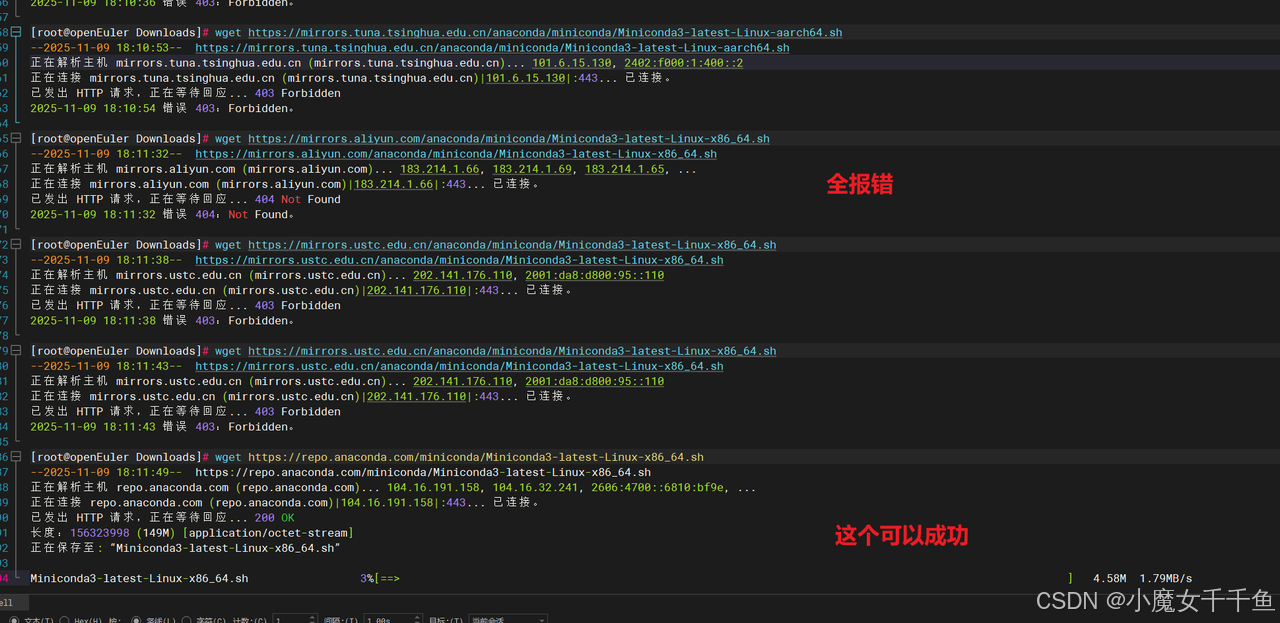
Task: Click the --2025-11-09 18:11:49-- timestamp
Action: tap(106, 472)
